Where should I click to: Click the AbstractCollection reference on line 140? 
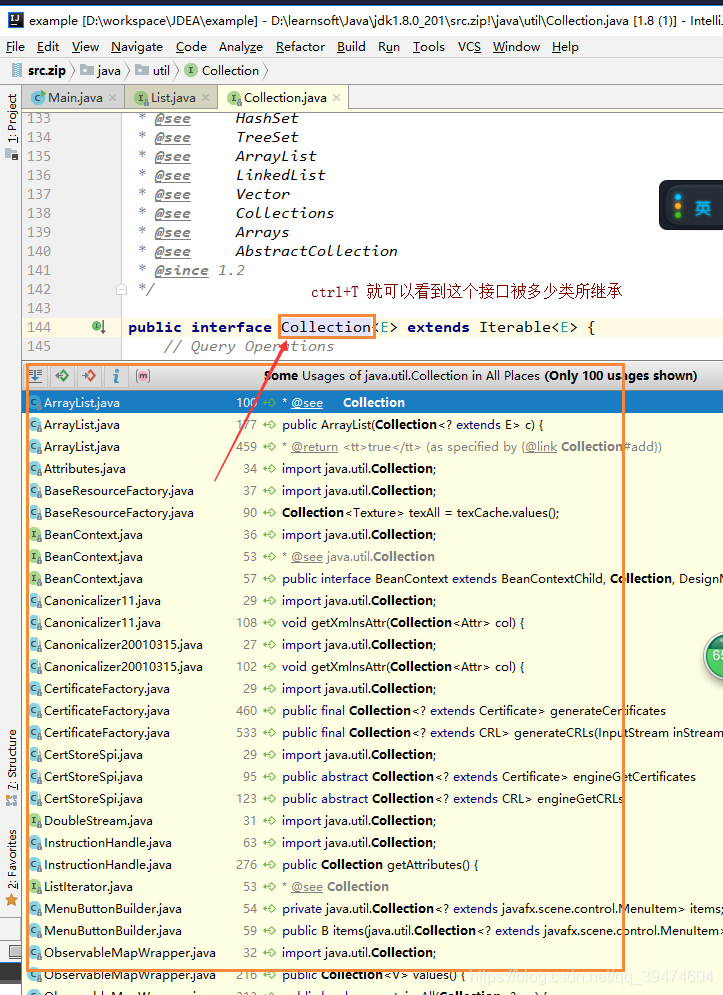coord(316,251)
